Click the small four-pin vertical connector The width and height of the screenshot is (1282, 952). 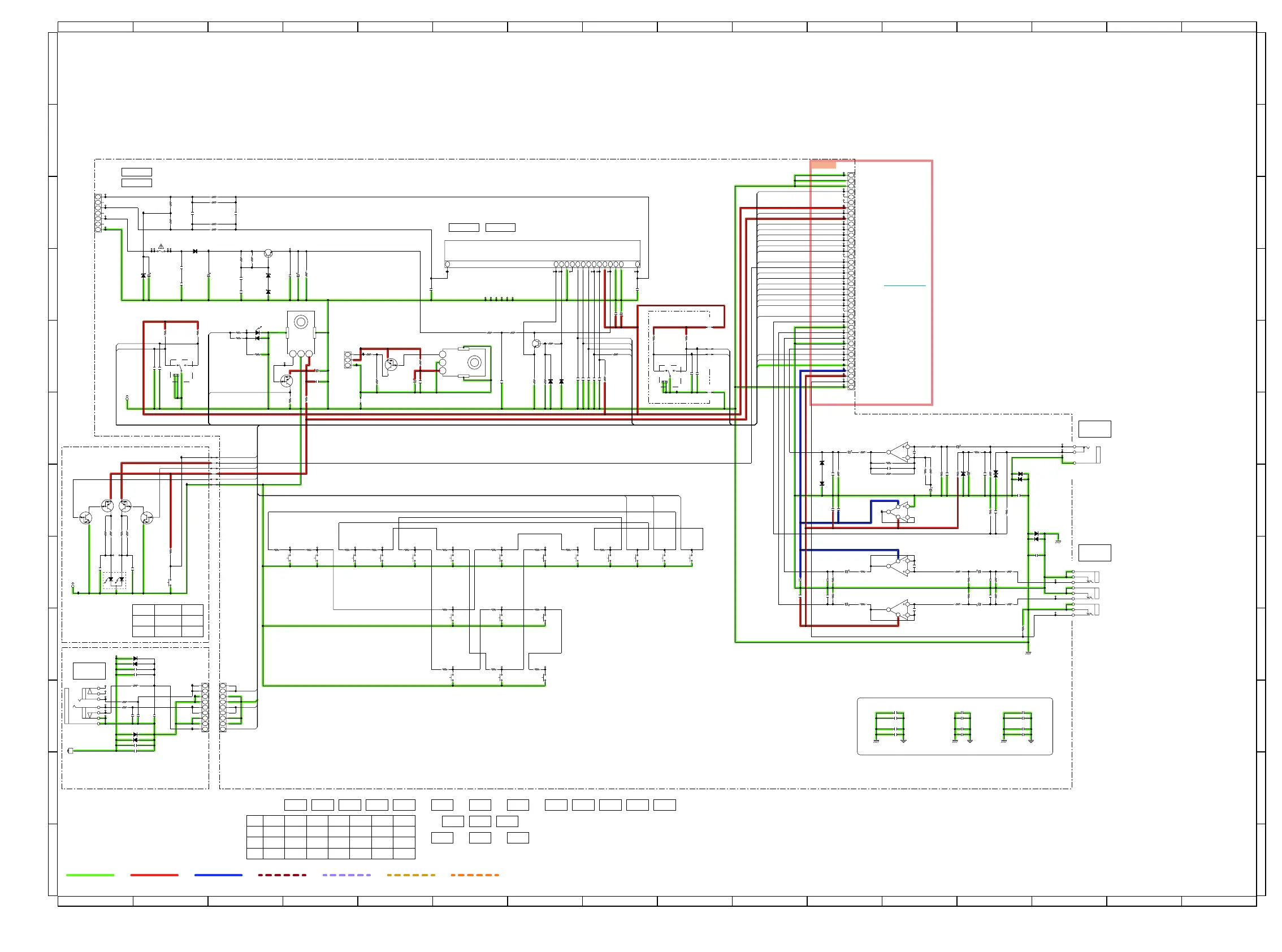[348, 360]
